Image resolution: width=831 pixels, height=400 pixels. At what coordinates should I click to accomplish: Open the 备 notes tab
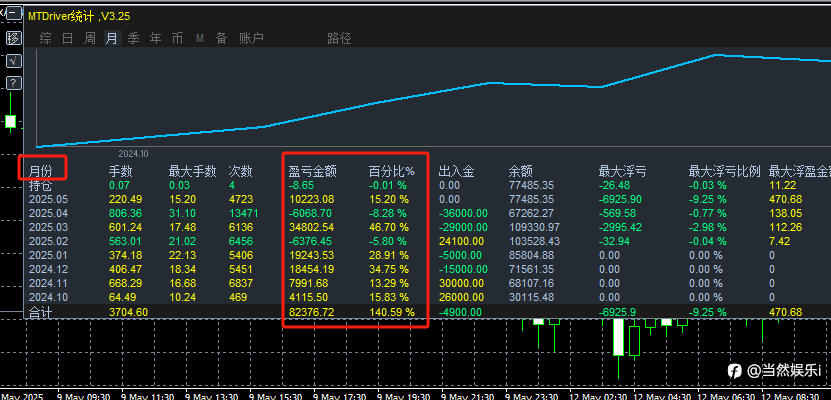point(221,39)
